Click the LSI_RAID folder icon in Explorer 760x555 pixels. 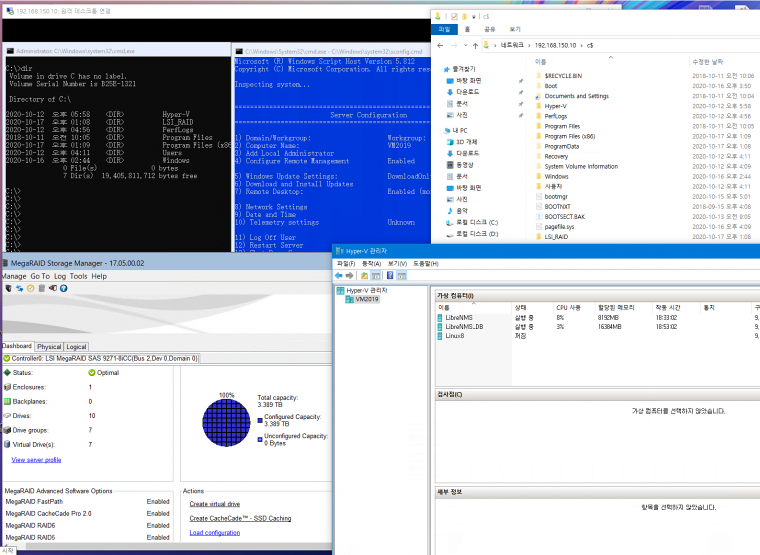[x=538, y=237]
